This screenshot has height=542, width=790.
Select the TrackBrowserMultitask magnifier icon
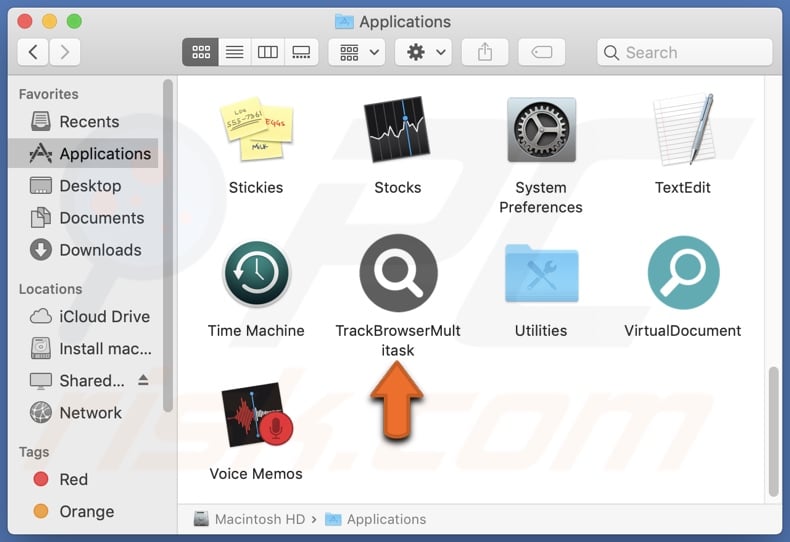click(x=398, y=273)
